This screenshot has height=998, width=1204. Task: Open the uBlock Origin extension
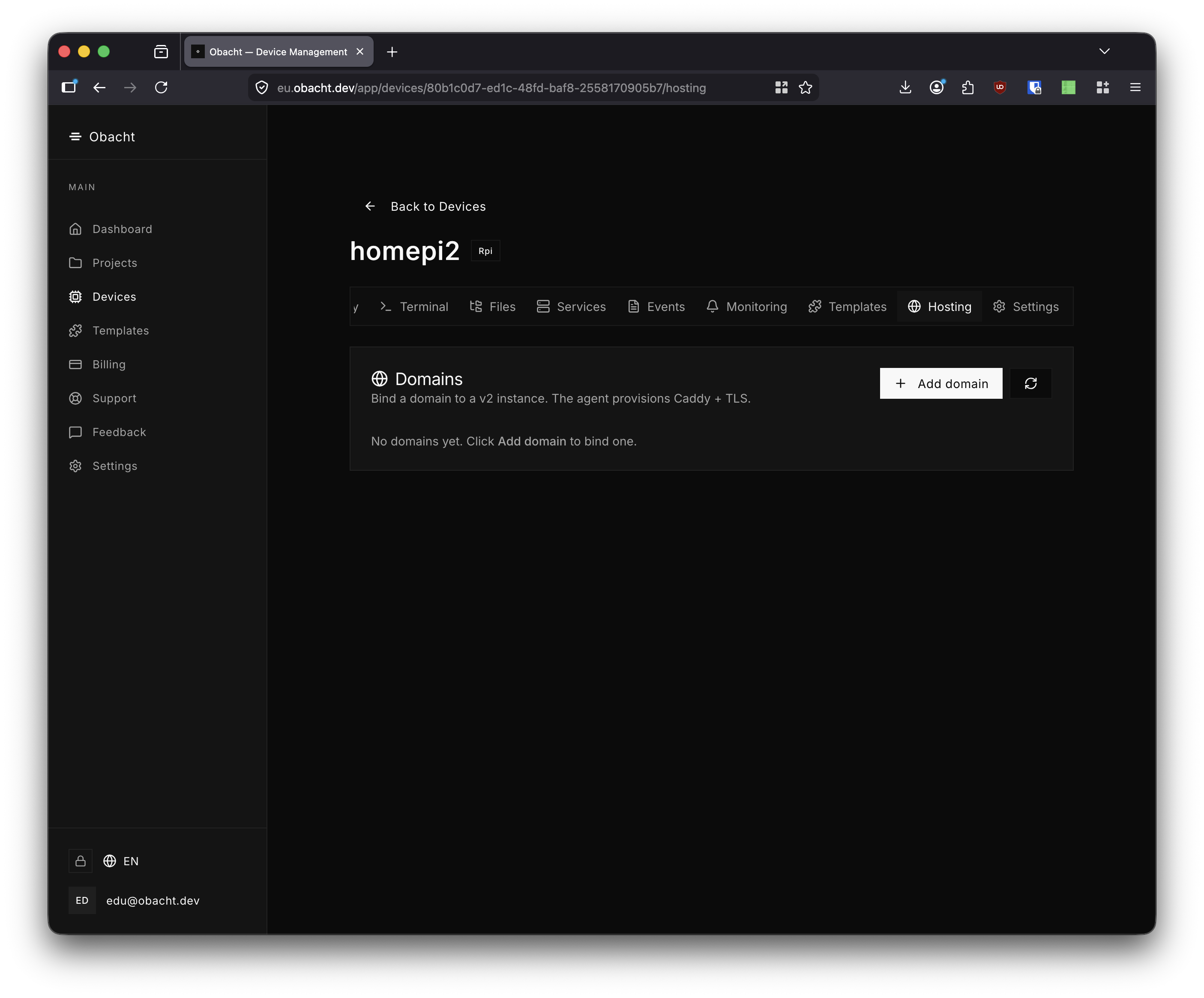click(x=1000, y=87)
